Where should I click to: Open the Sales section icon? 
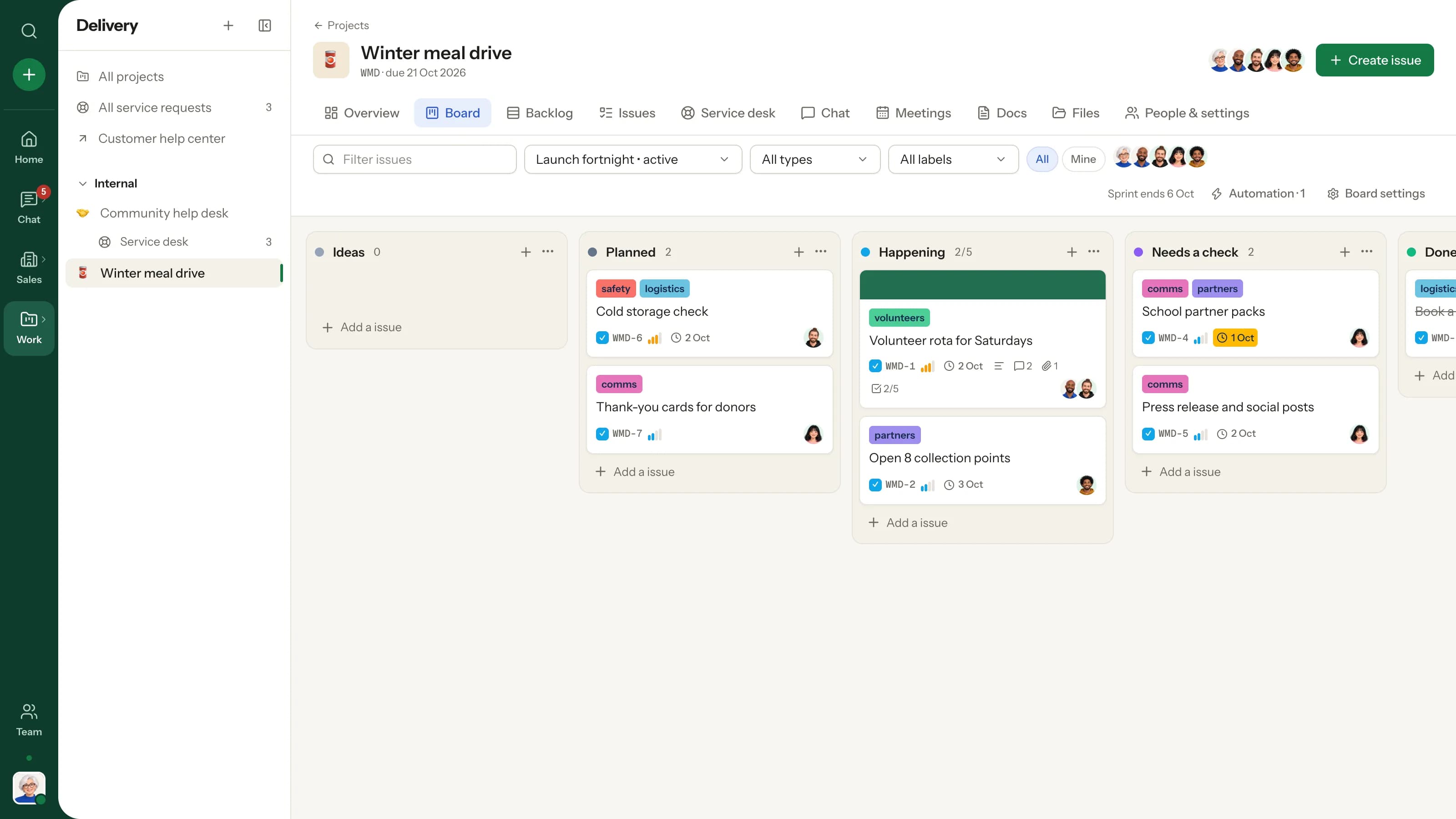(x=29, y=268)
